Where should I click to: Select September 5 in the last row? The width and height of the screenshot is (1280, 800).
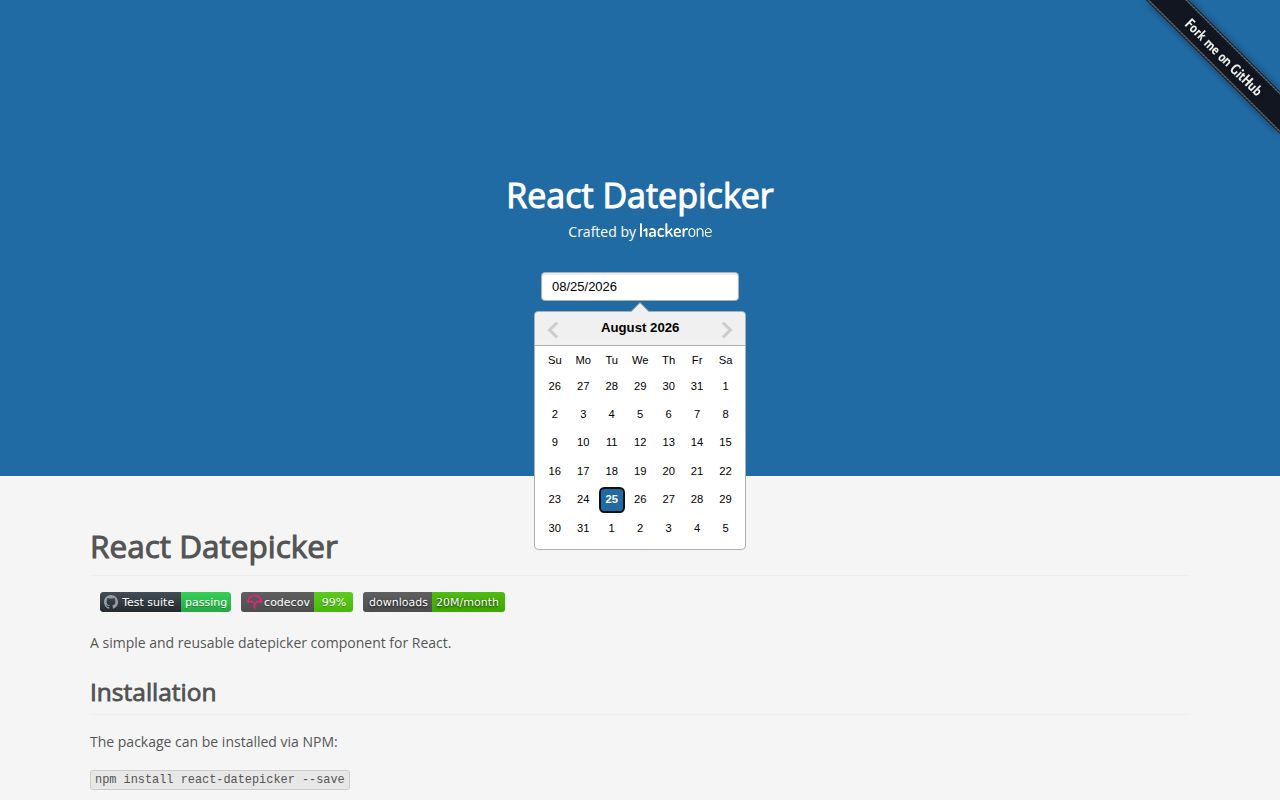click(x=726, y=528)
